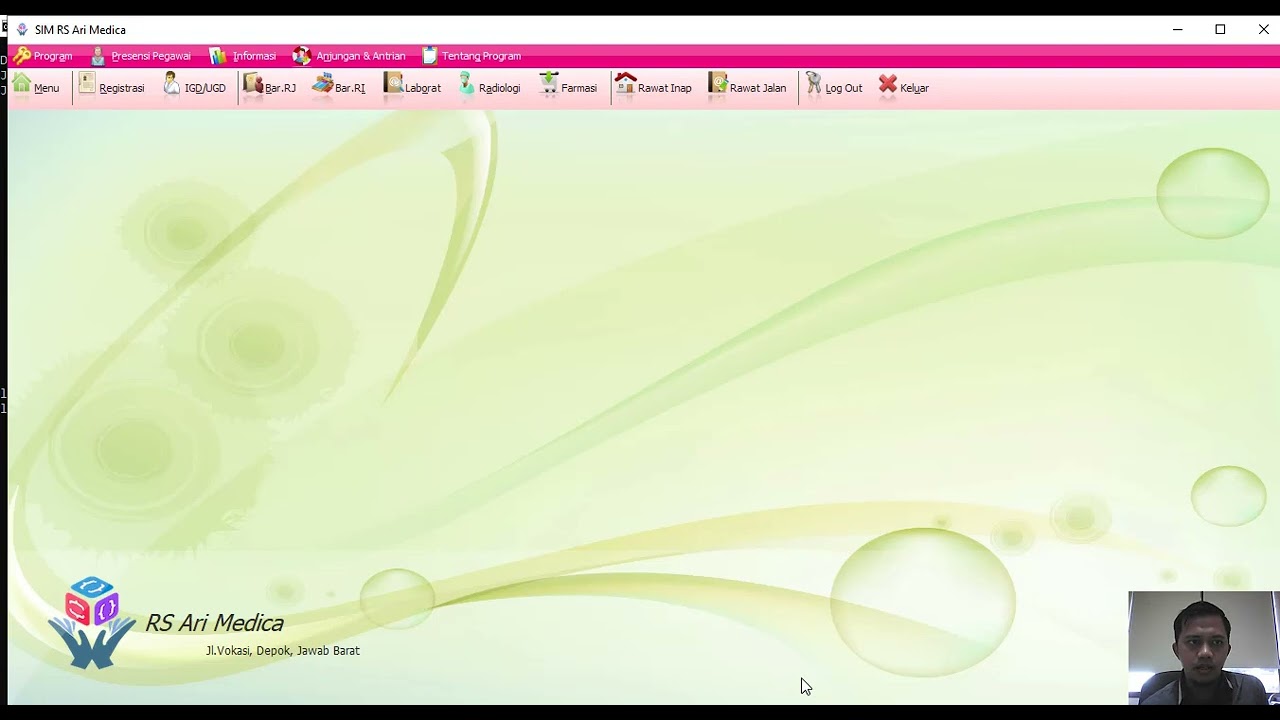This screenshot has width=1280, height=720.
Task: Open the Labrat laboratory module
Action: pyautogui.click(x=412, y=87)
